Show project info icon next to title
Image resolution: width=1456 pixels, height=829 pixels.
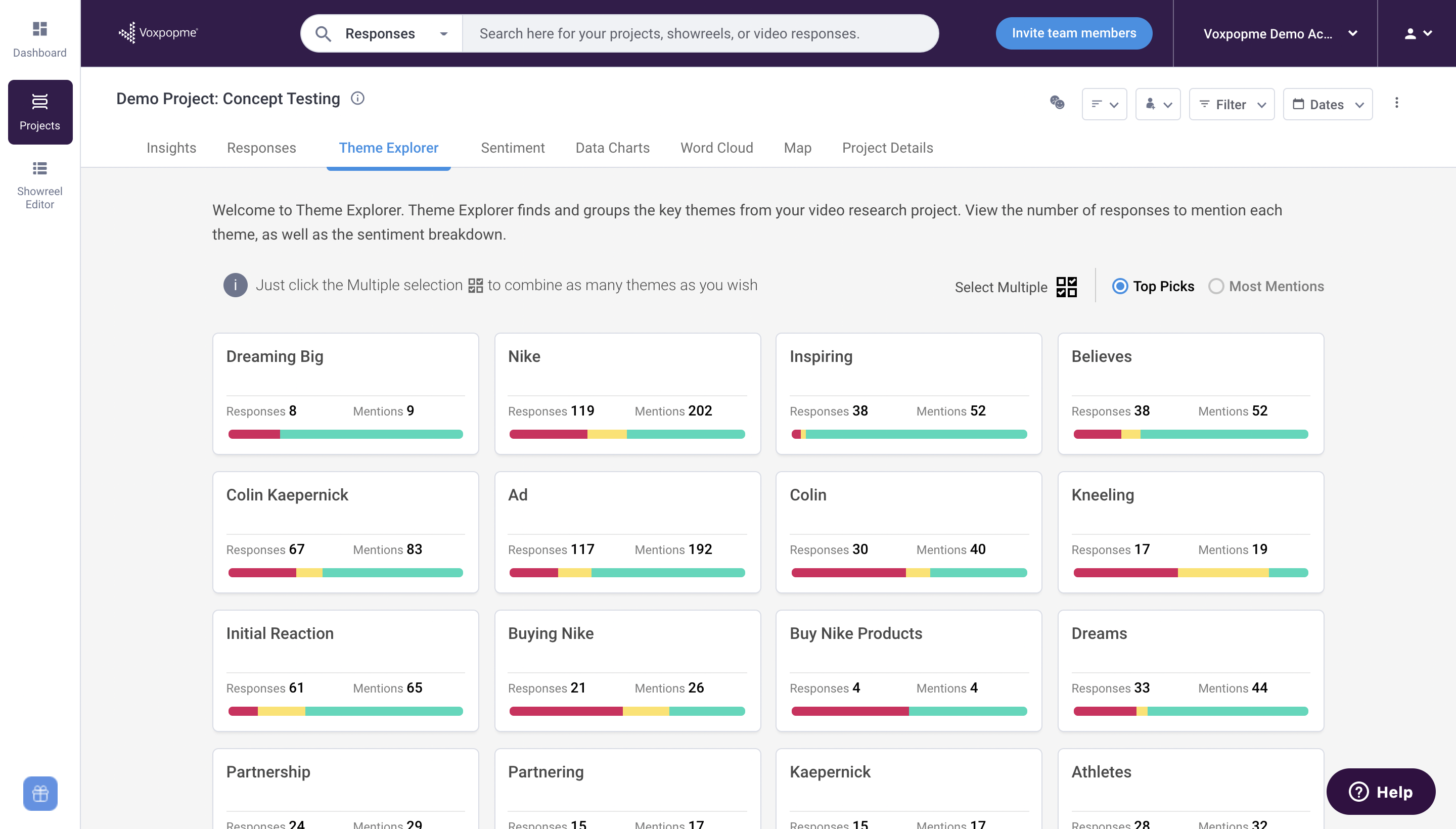tap(357, 99)
